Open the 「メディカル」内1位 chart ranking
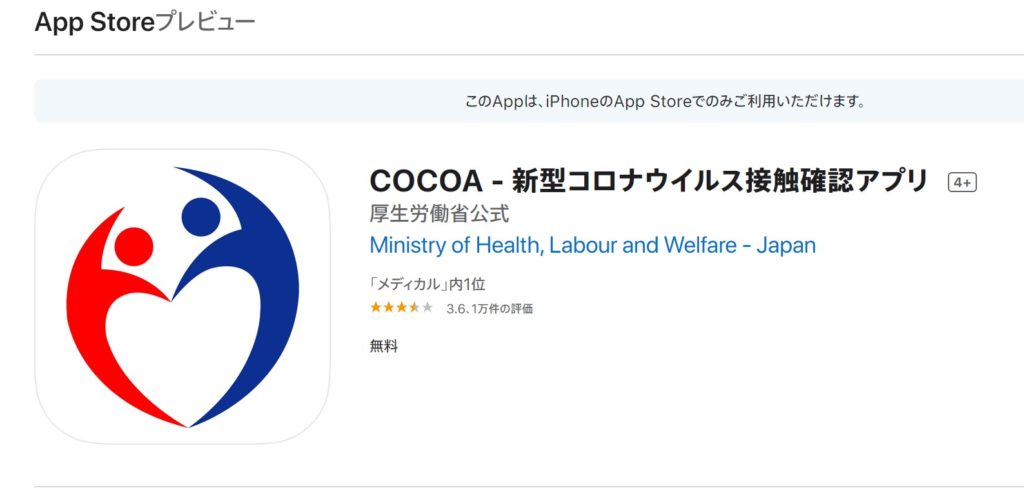1024x497 pixels. coord(427,284)
